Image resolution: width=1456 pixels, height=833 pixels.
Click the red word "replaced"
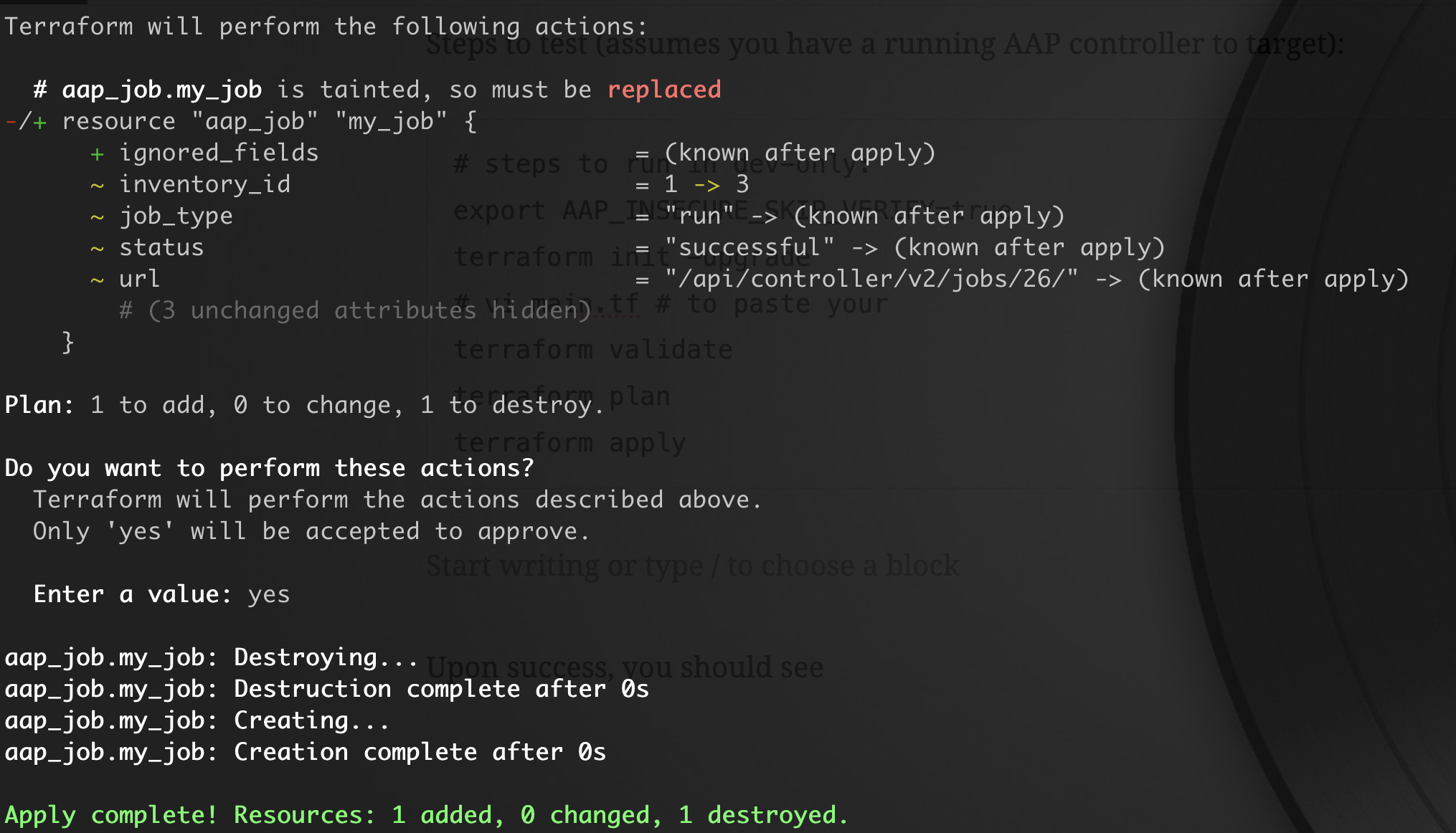(663, 90)
